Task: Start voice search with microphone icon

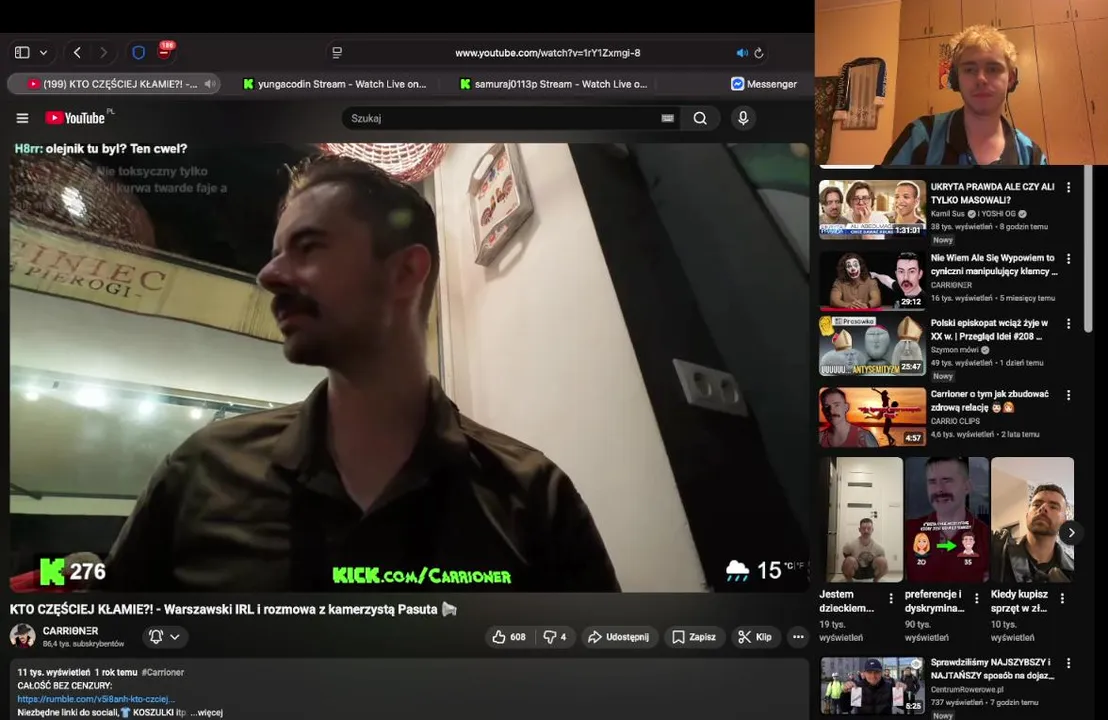Action: pyautogui.click(x=743, y=118)
